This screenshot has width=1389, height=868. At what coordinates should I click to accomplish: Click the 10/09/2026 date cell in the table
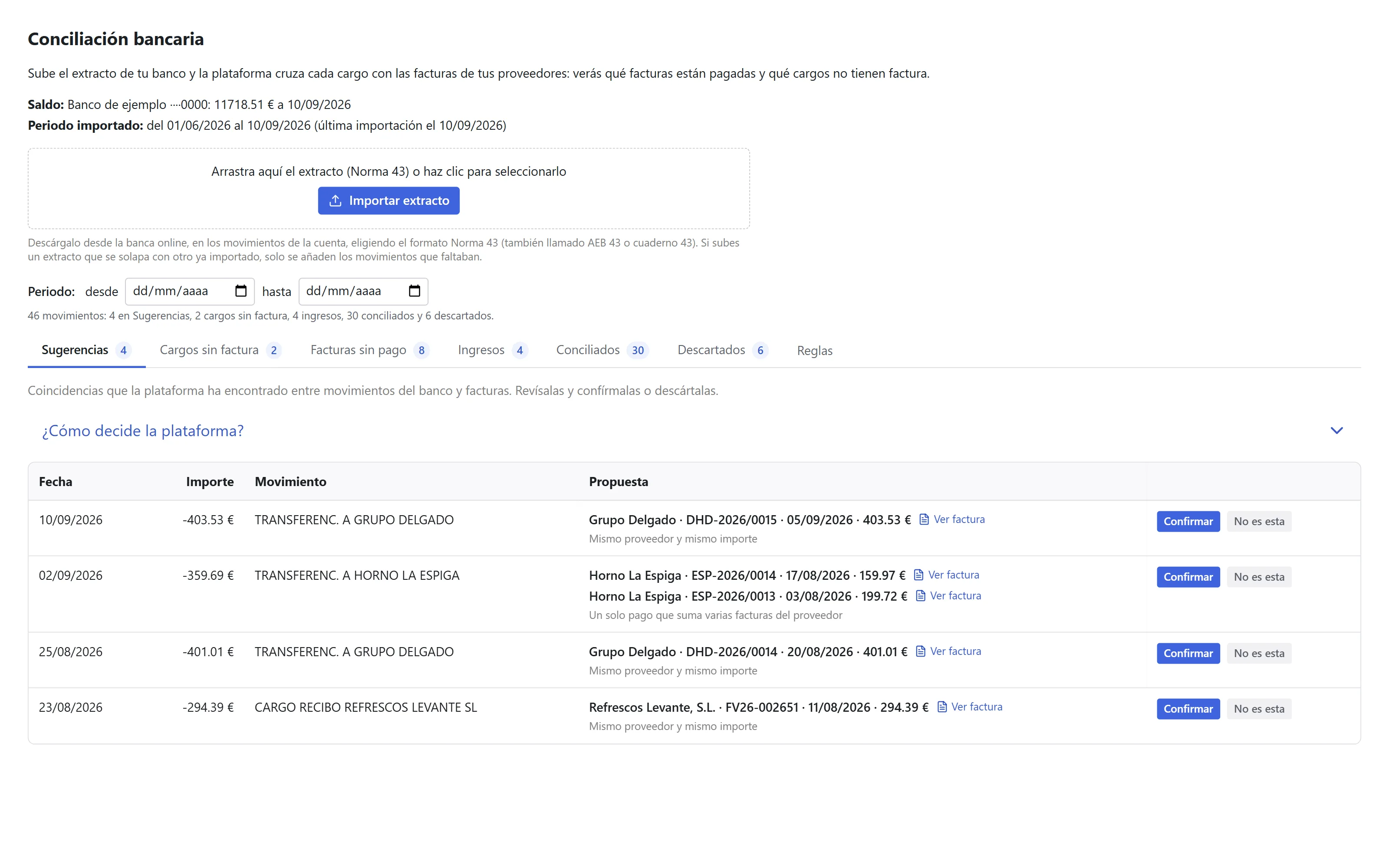point(71,520)
